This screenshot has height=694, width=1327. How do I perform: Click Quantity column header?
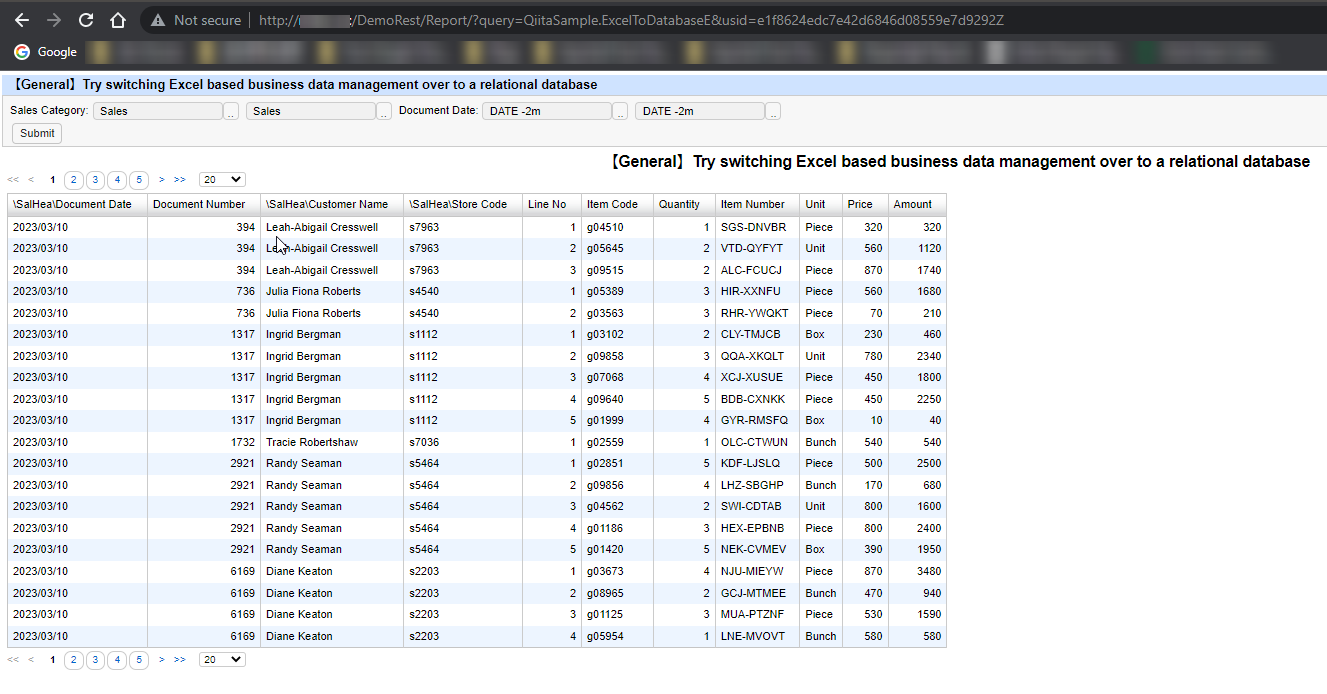pos(684,204)
